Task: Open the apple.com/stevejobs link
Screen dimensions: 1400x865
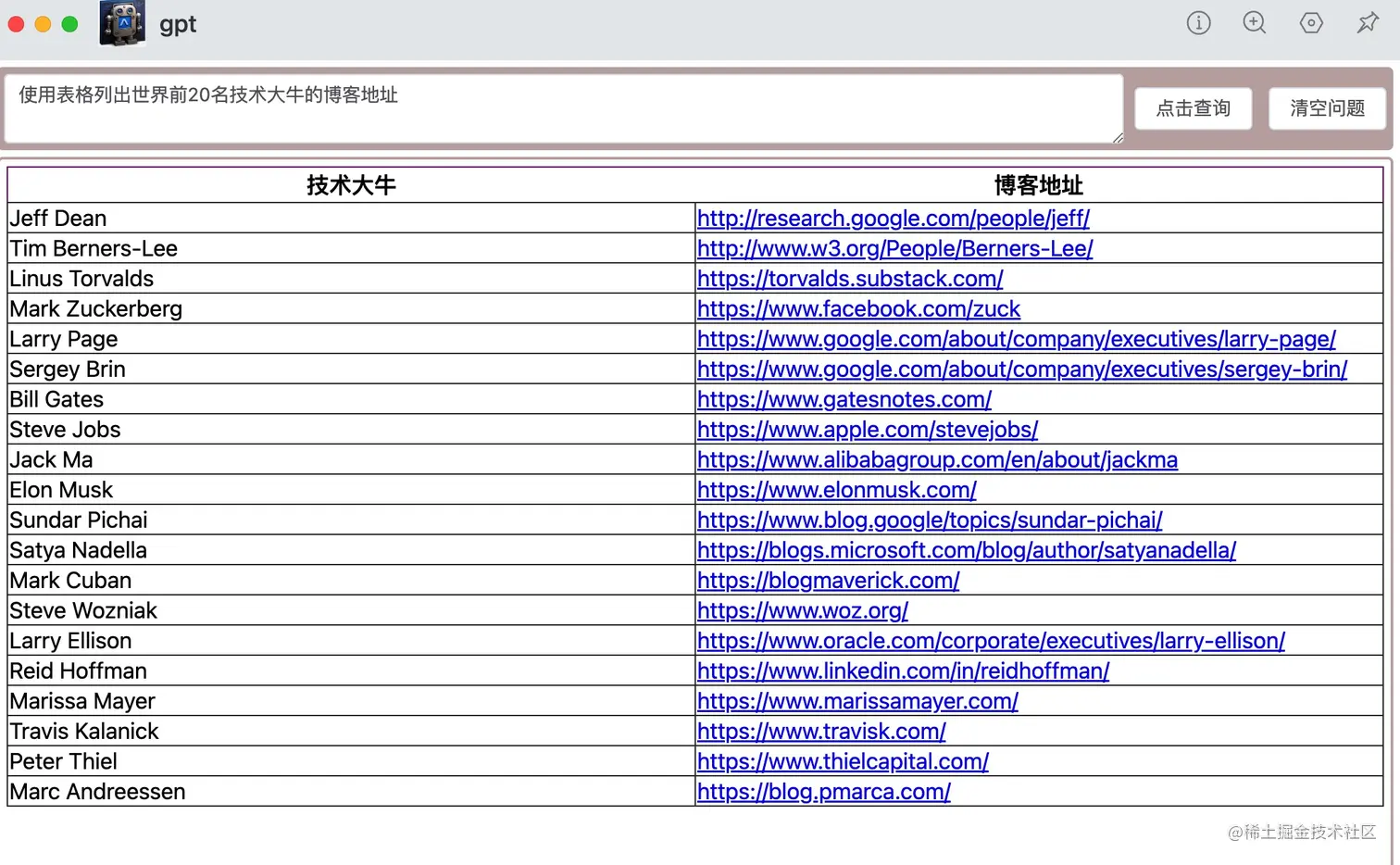Action: point(868,430)
